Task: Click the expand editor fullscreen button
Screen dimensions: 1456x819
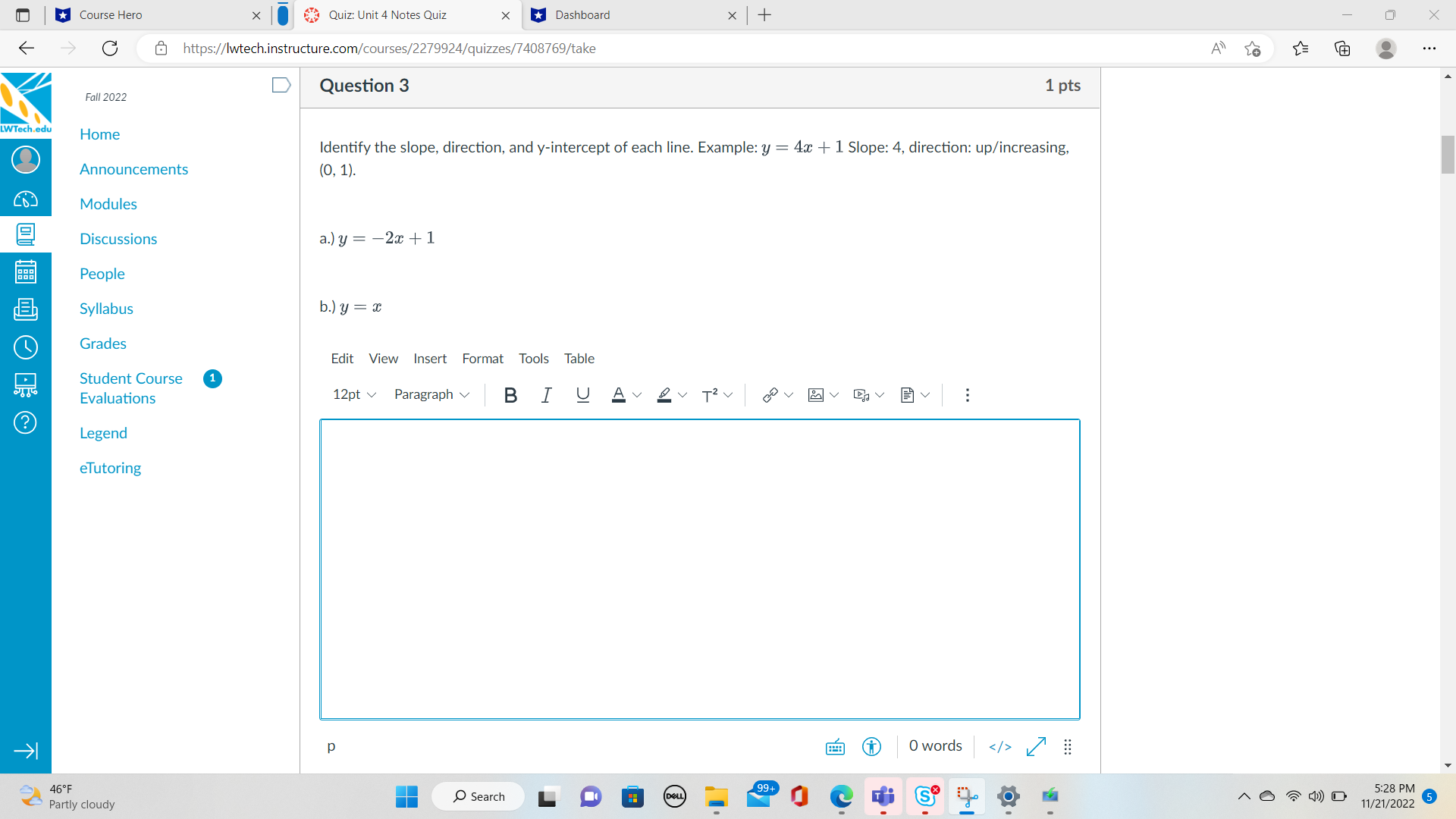Action: [1037, 745]
